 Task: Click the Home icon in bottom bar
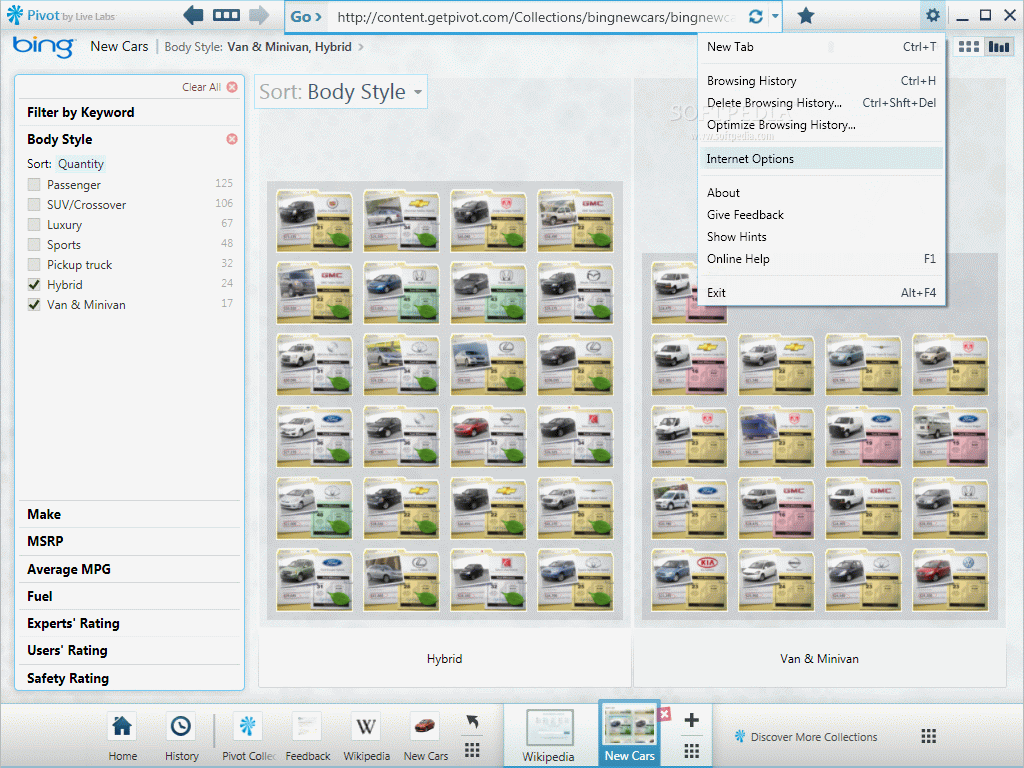122,726
